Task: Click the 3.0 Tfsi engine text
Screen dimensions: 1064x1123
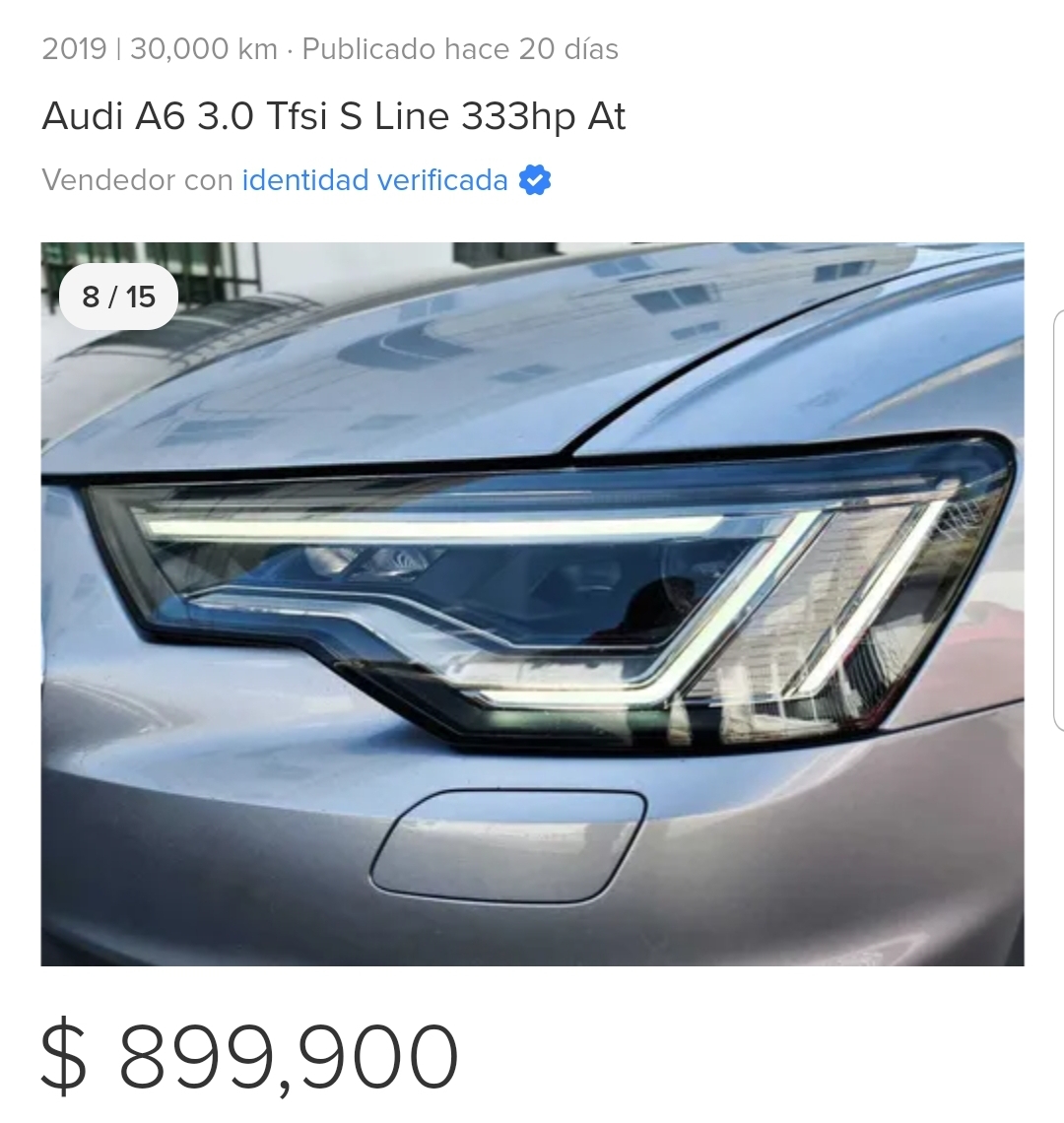Action: 262,116
